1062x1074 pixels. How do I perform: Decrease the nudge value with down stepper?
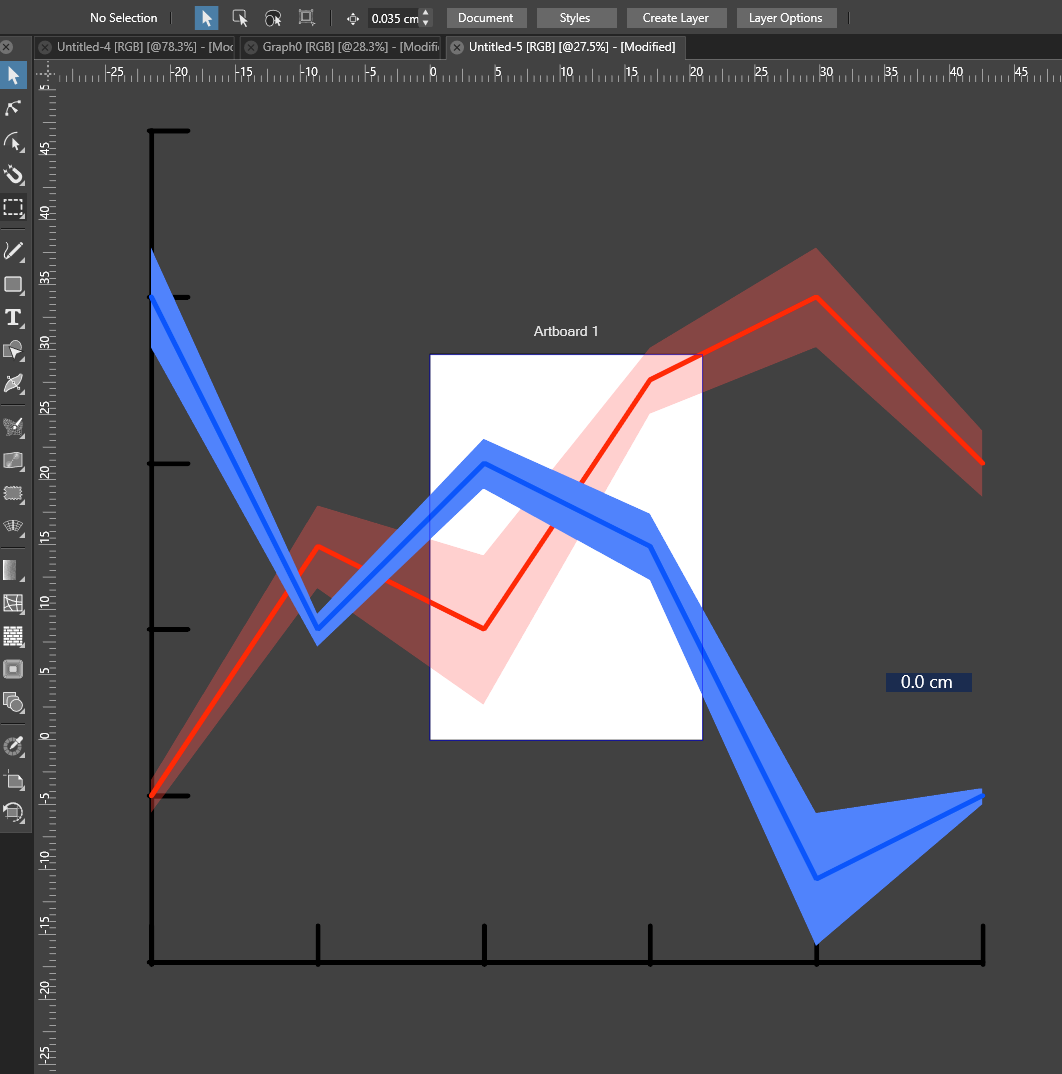pyautogui.click(x=426, y=23)
